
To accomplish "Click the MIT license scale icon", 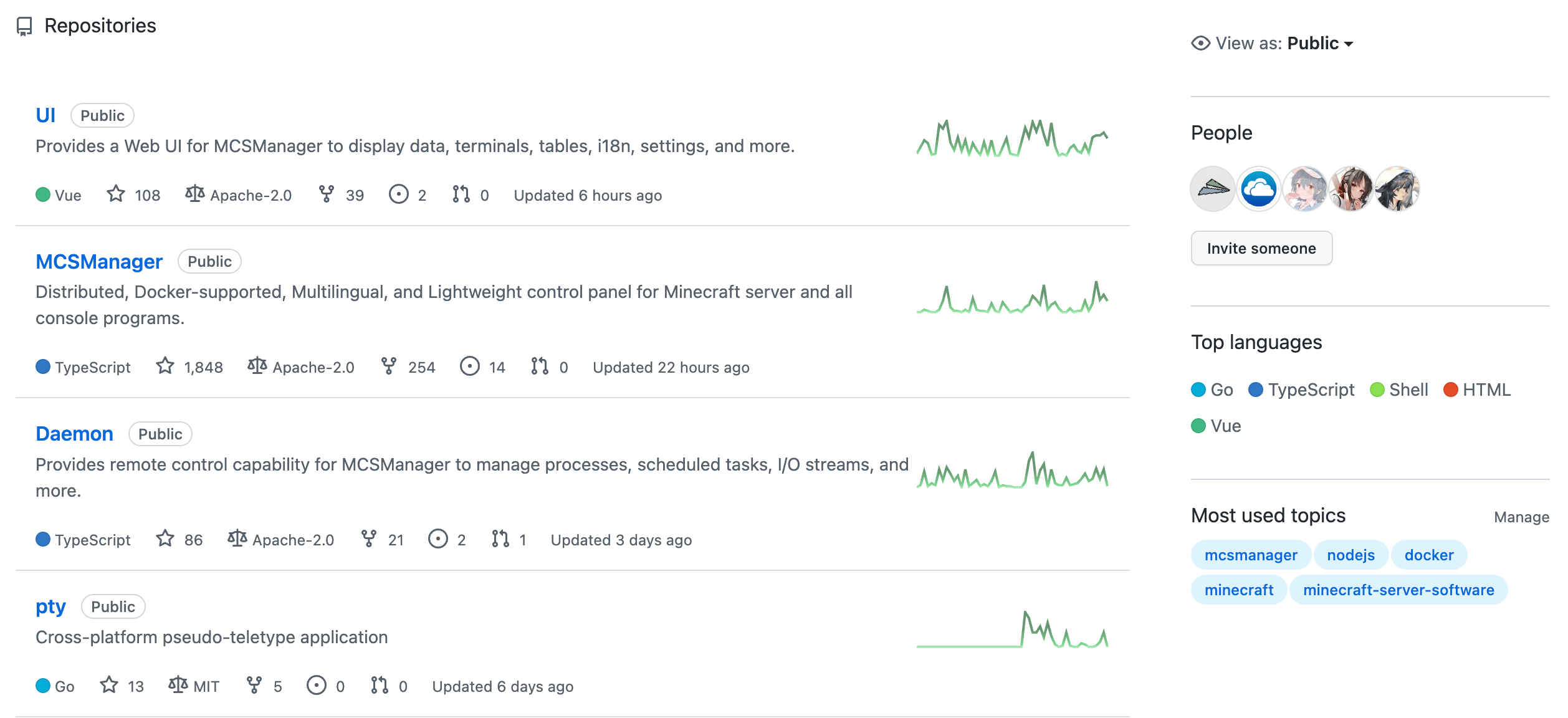I will (x=178, y=686).
